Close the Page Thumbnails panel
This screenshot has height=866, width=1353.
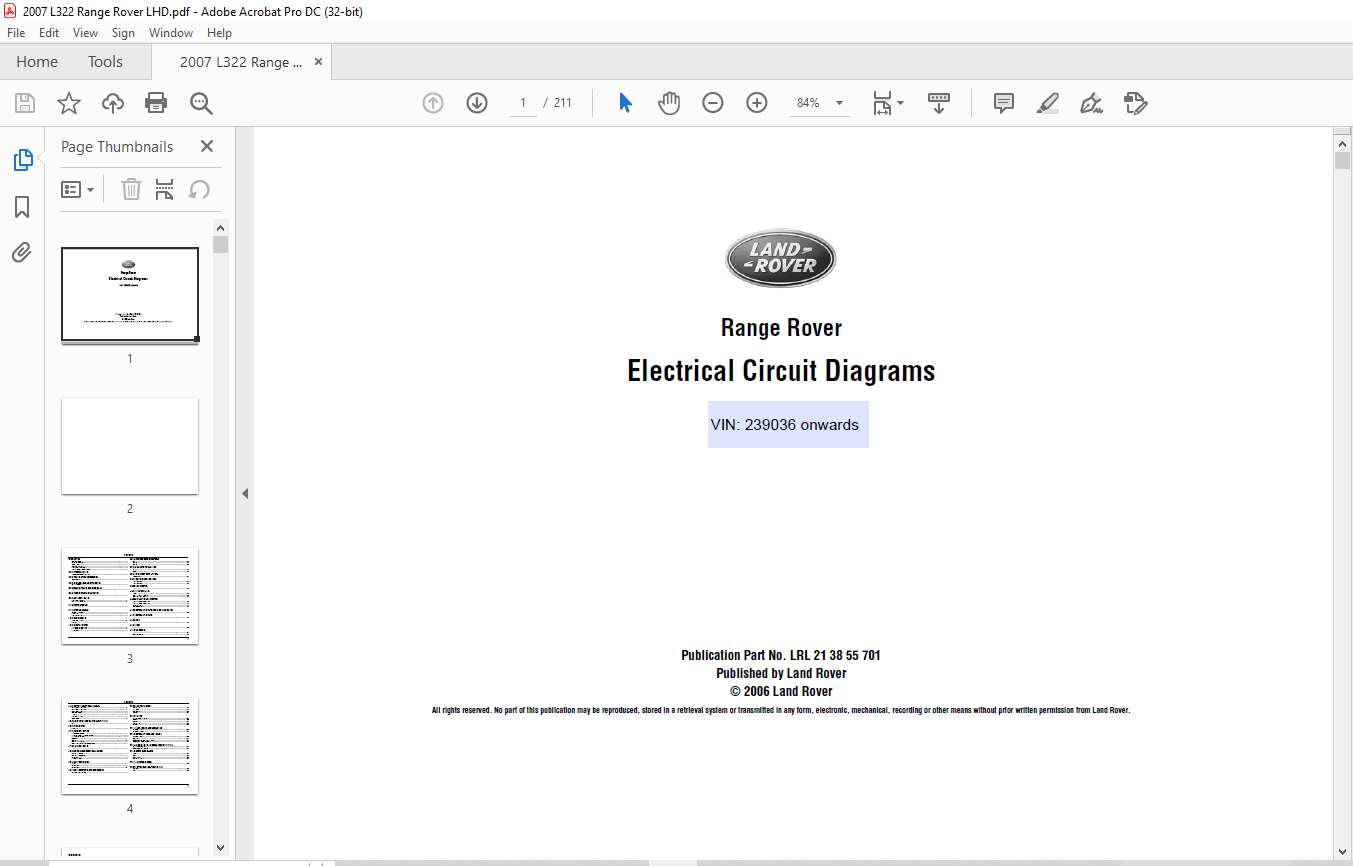pos(207,146)
